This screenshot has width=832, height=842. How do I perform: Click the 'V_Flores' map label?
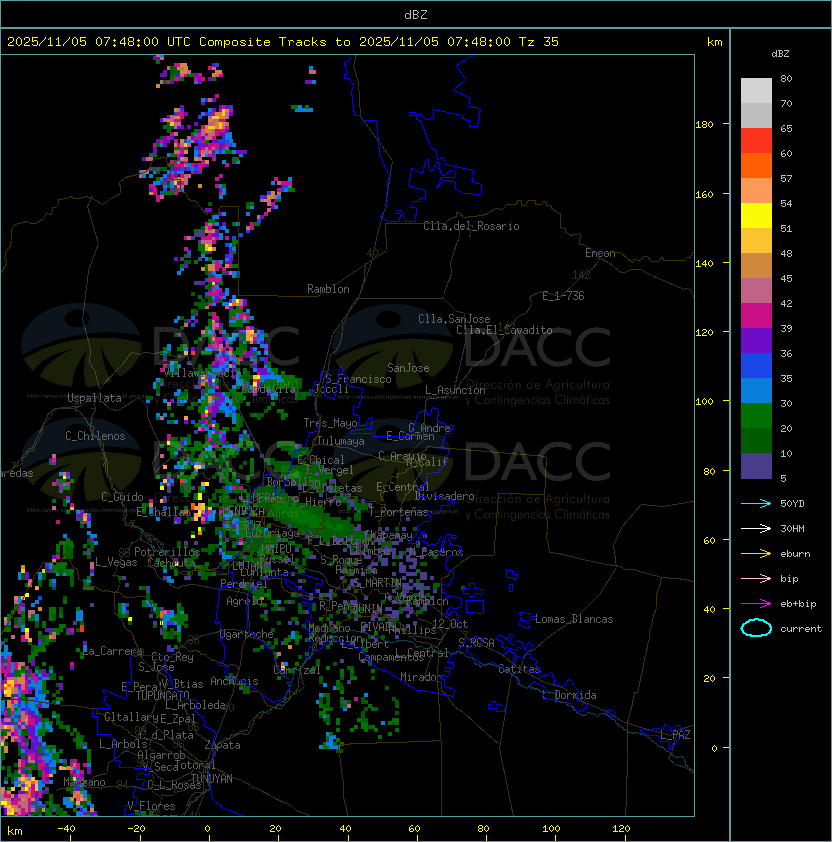151,806
